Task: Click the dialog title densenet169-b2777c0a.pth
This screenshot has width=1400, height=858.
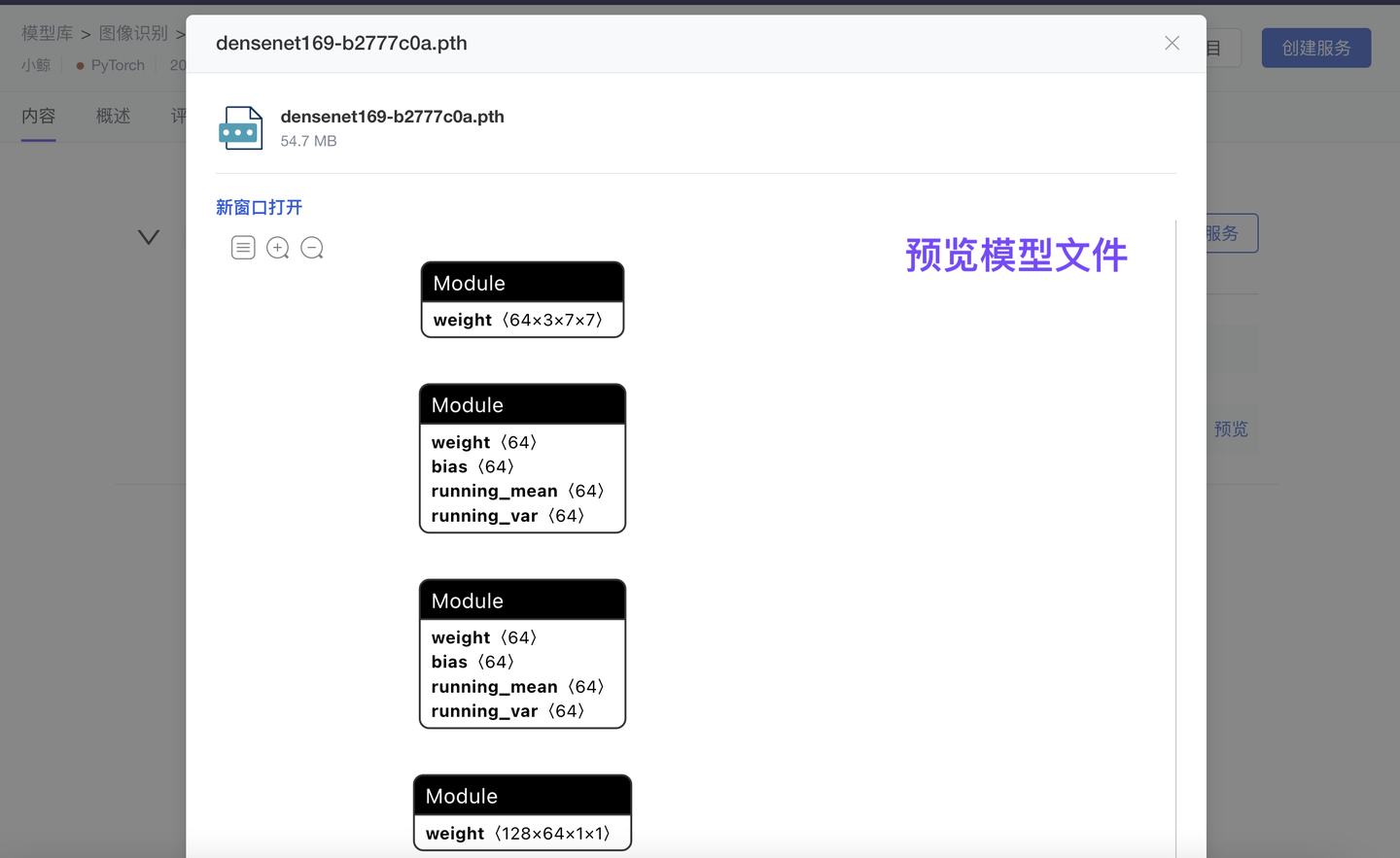Action: pos(341,43)
